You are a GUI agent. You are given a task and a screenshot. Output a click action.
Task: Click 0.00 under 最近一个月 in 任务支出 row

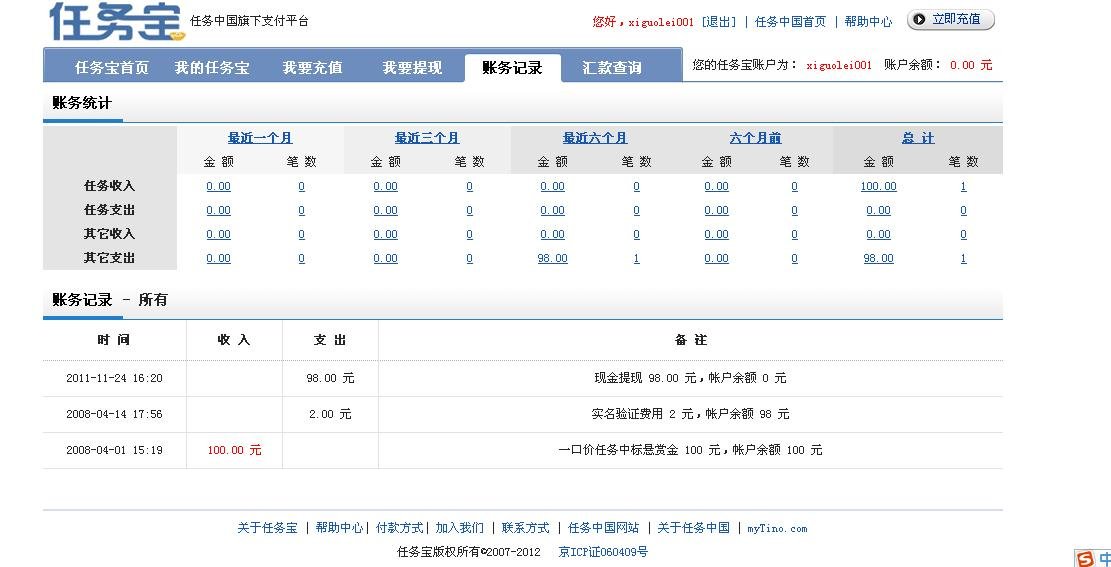(218, 210)
